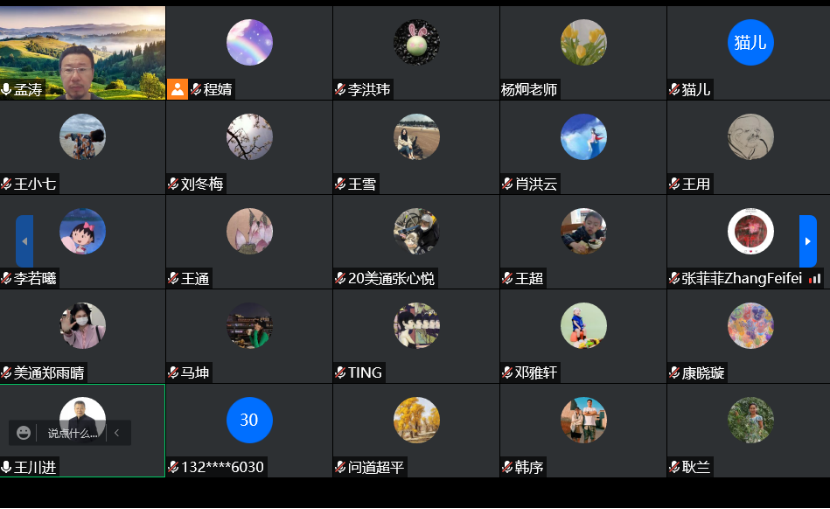Go to the next page of participants
This screenshot has height=509, width=830.
point(808,241)
